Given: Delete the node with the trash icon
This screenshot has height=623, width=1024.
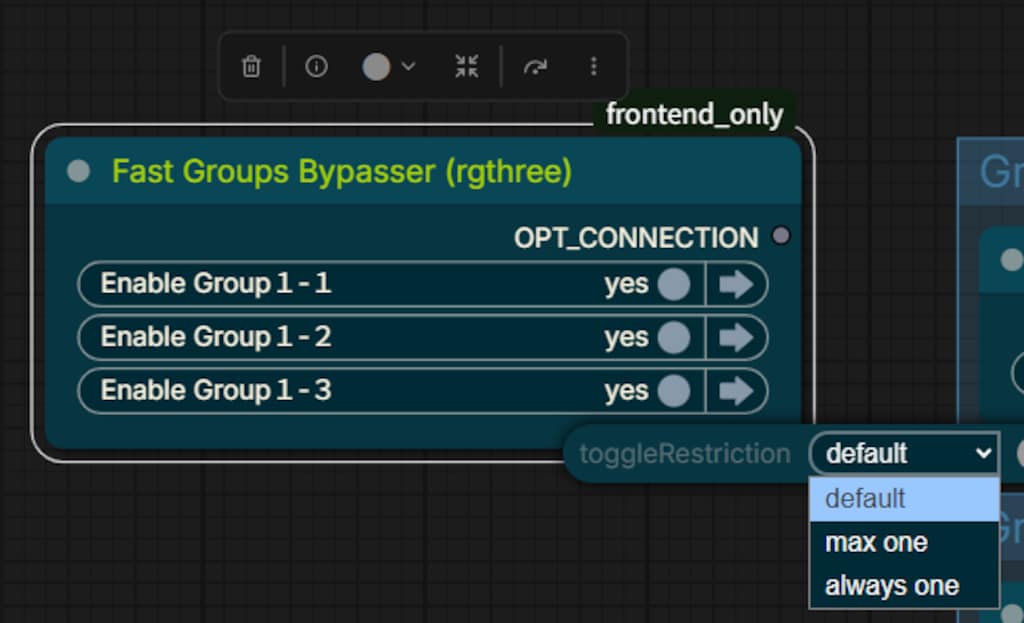Looking at the screenshot, I should point(251,66).
